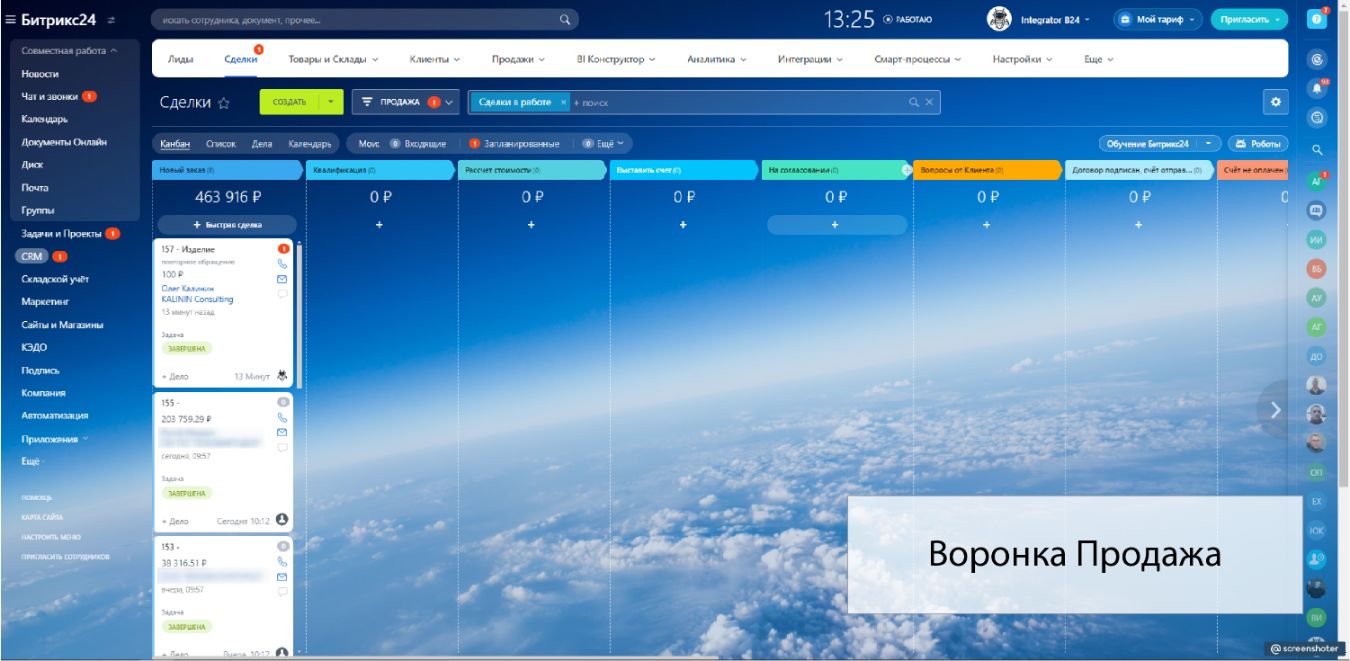Click Быстрая сделка button
The image size is (1350, 661).
[227, 225]
